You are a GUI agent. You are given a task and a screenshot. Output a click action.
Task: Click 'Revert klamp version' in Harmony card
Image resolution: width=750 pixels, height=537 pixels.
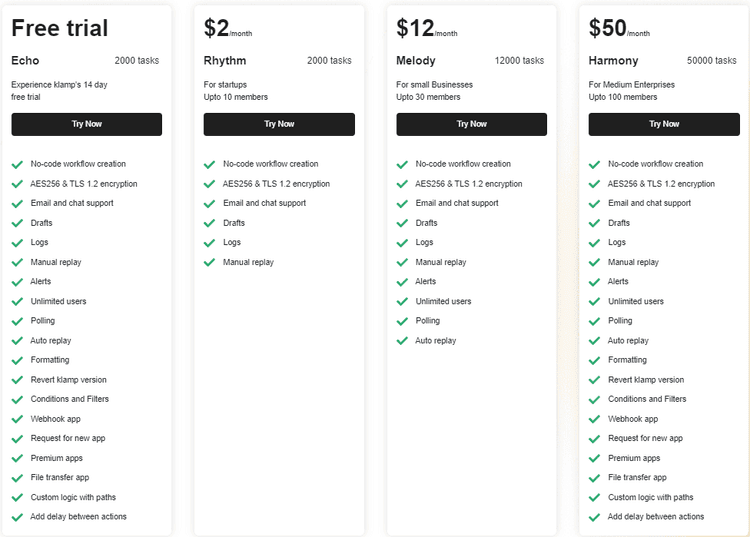[x=646, y=380]
